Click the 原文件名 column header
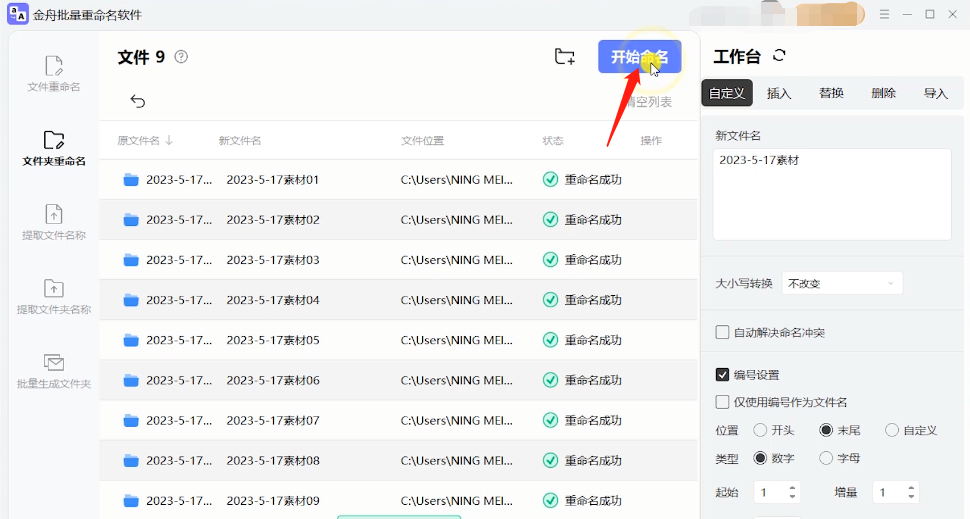The height and width of the screenshot is (519, 970). tap(139, 140)
